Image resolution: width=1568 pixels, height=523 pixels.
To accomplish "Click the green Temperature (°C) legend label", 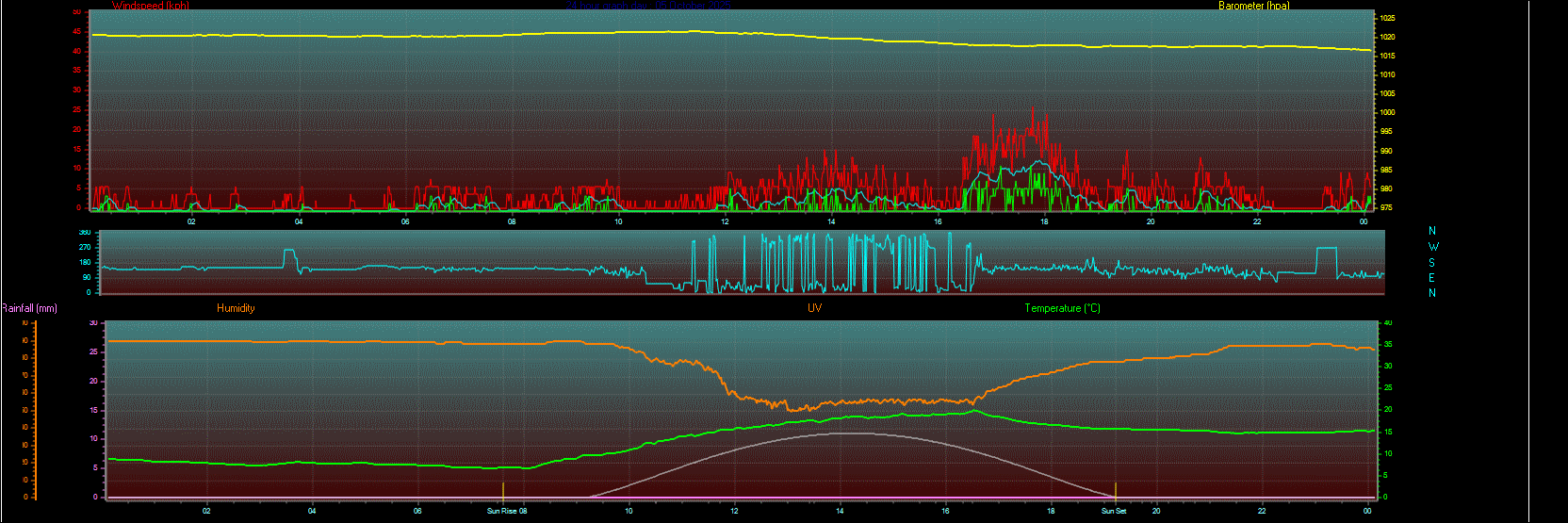I will coord(1062,308).
